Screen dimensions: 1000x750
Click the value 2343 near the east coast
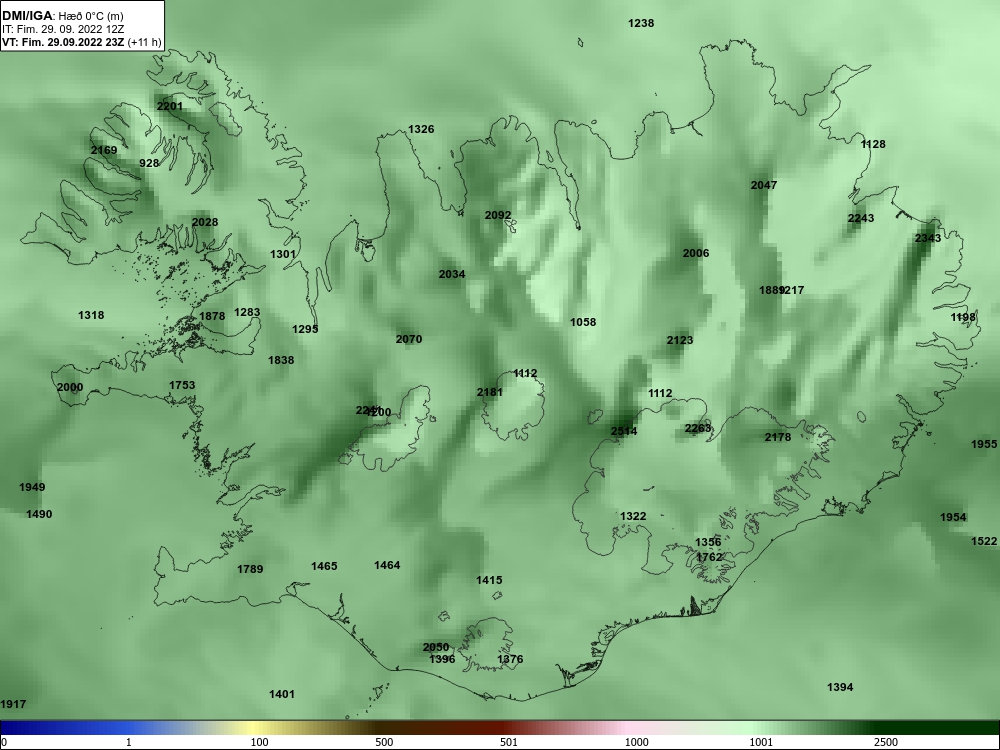(x=928, y=238)
